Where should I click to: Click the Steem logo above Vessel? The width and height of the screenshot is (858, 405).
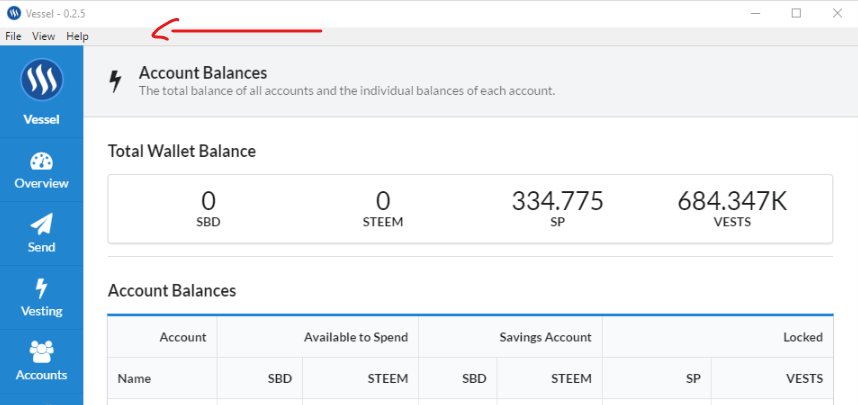click(x=42, y=80)
